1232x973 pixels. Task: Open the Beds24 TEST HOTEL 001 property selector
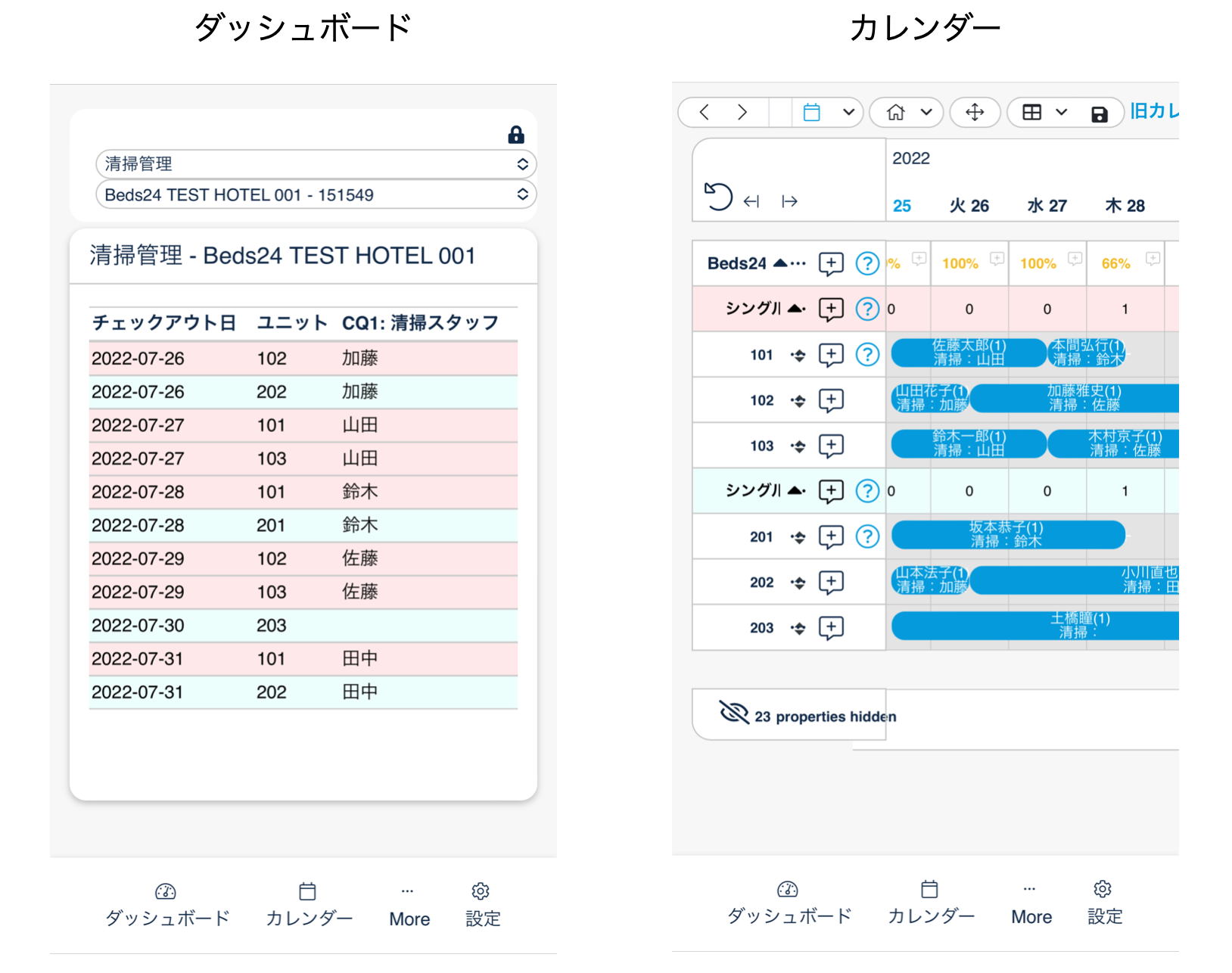pos(316,195)
